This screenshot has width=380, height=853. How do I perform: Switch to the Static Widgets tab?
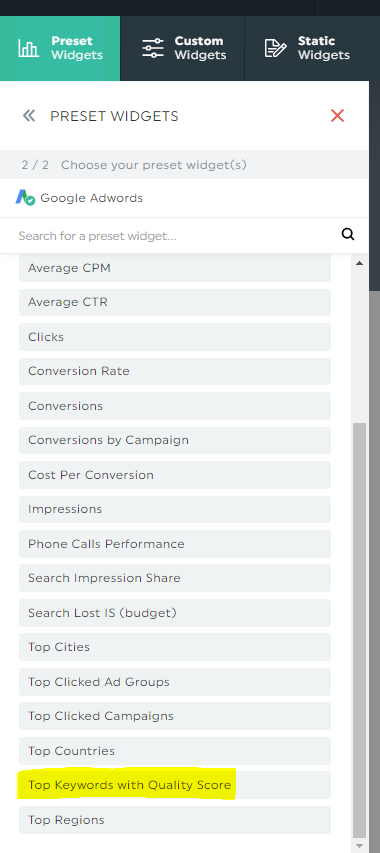pos(307,48)
